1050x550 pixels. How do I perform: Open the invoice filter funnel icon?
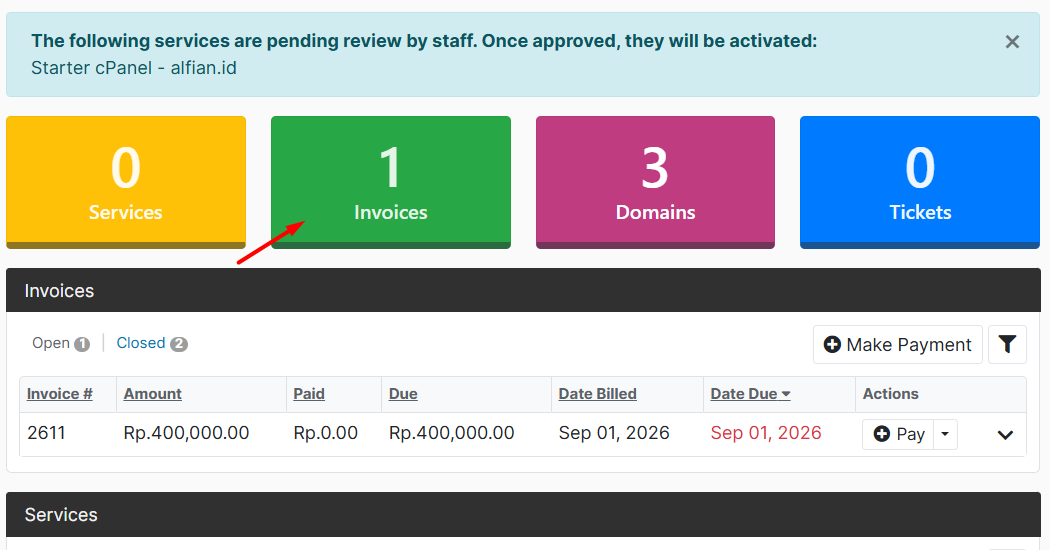pyautogui.click(x=1007, y=344)
